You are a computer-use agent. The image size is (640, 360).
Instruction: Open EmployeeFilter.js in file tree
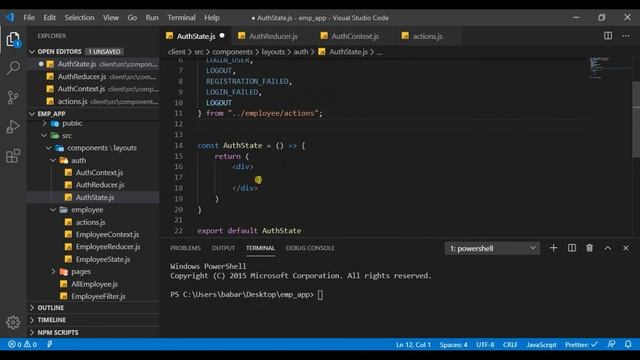pyautogui.click(x=93, y=296)
